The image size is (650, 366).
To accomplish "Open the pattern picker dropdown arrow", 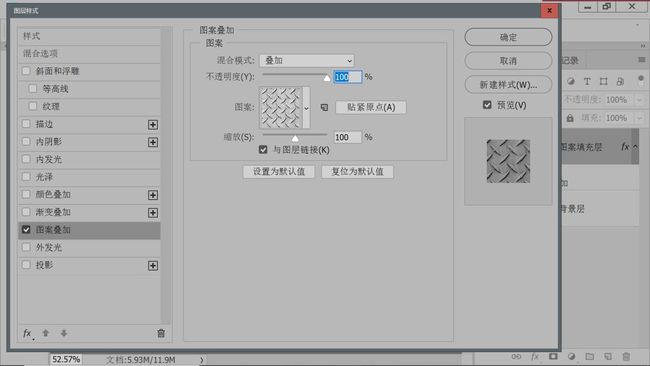I will (306, 108).
